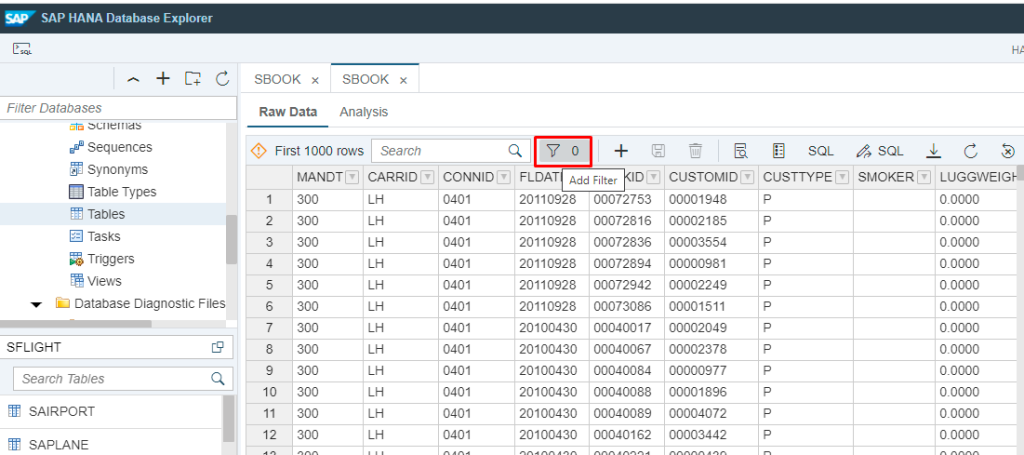
Task: Select Tasks in the catalog tree
Action: [104, 236]
